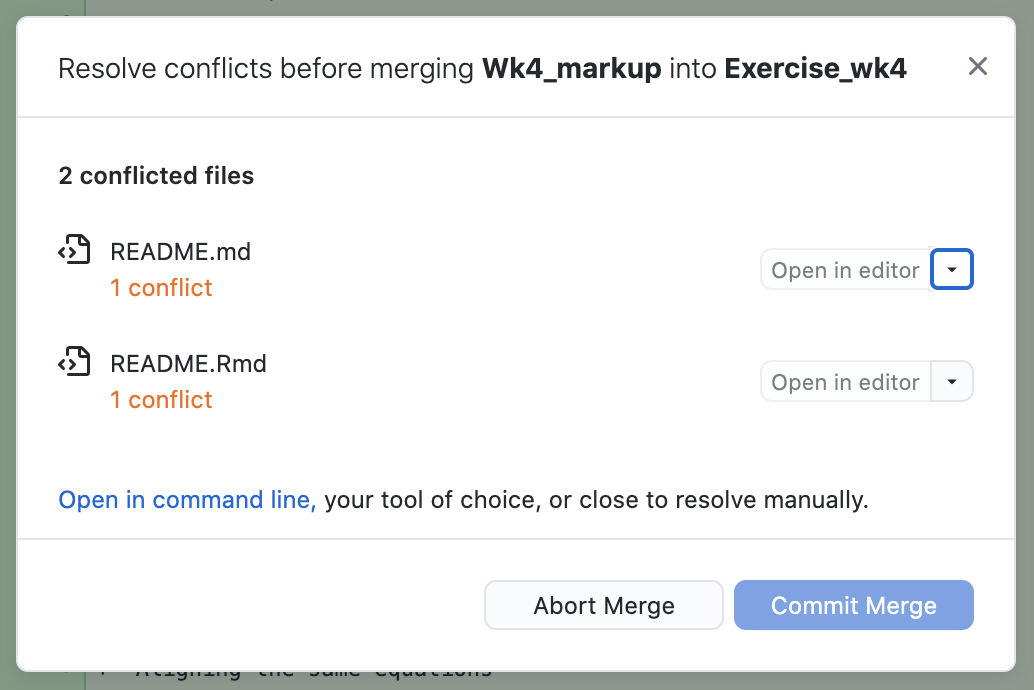Close the resolve conflicts dialog
Screen dimensions: 1034x690
977,67
